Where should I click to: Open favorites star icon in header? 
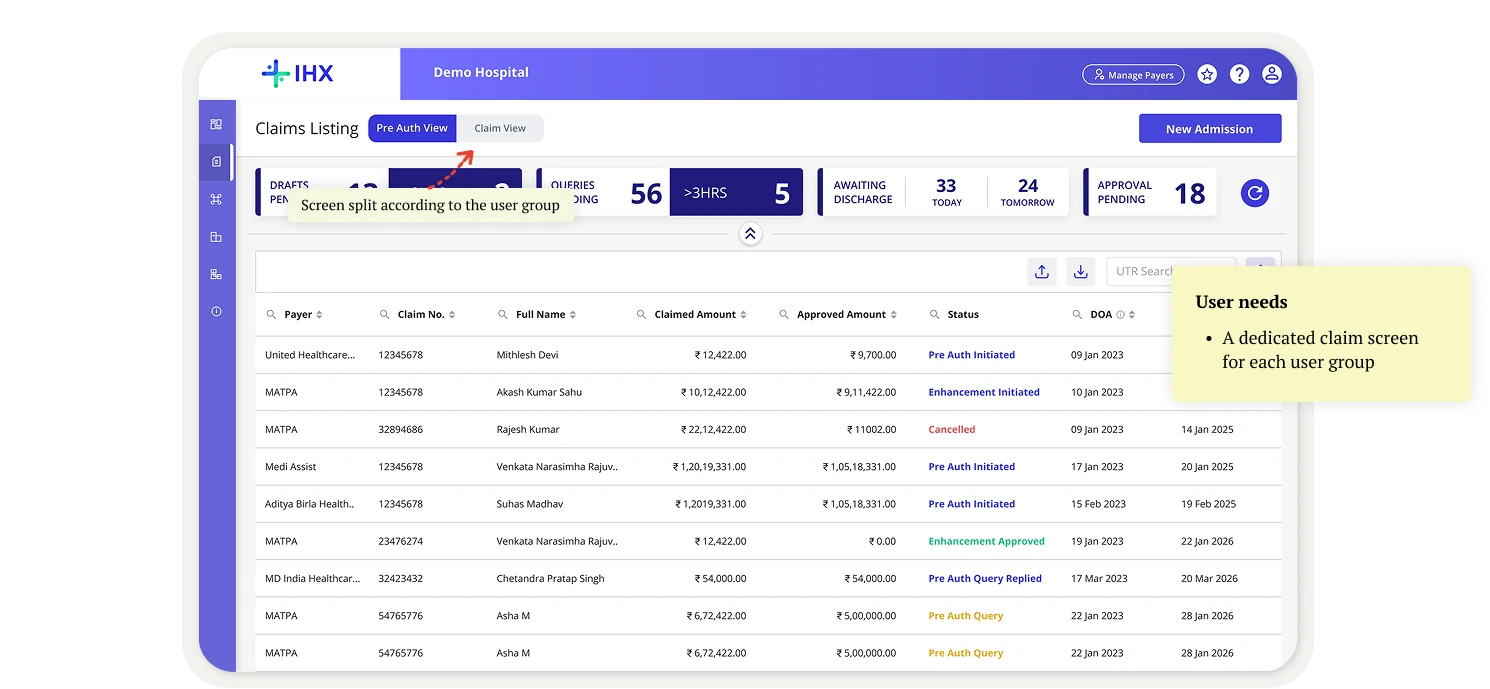[x=1207, y=74]
